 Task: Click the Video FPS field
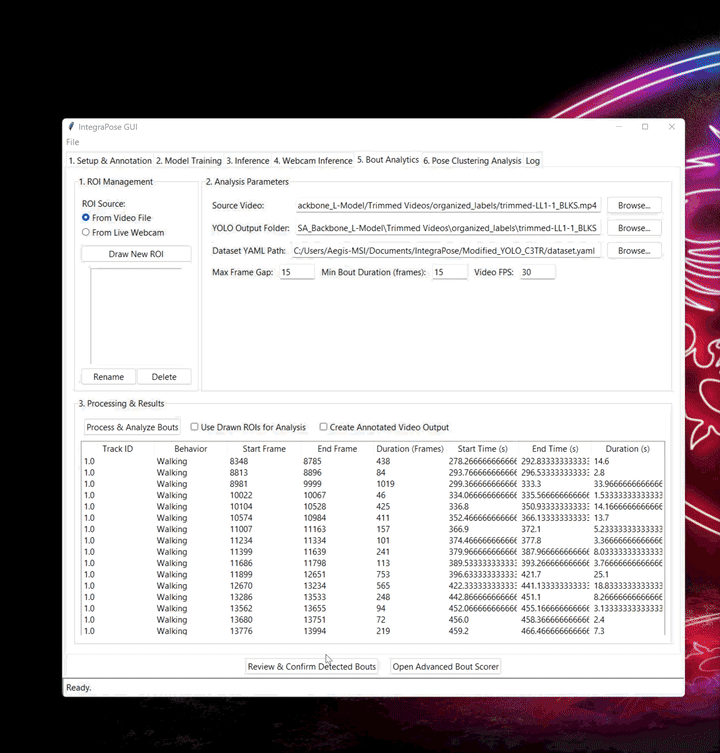pos(537,272)
